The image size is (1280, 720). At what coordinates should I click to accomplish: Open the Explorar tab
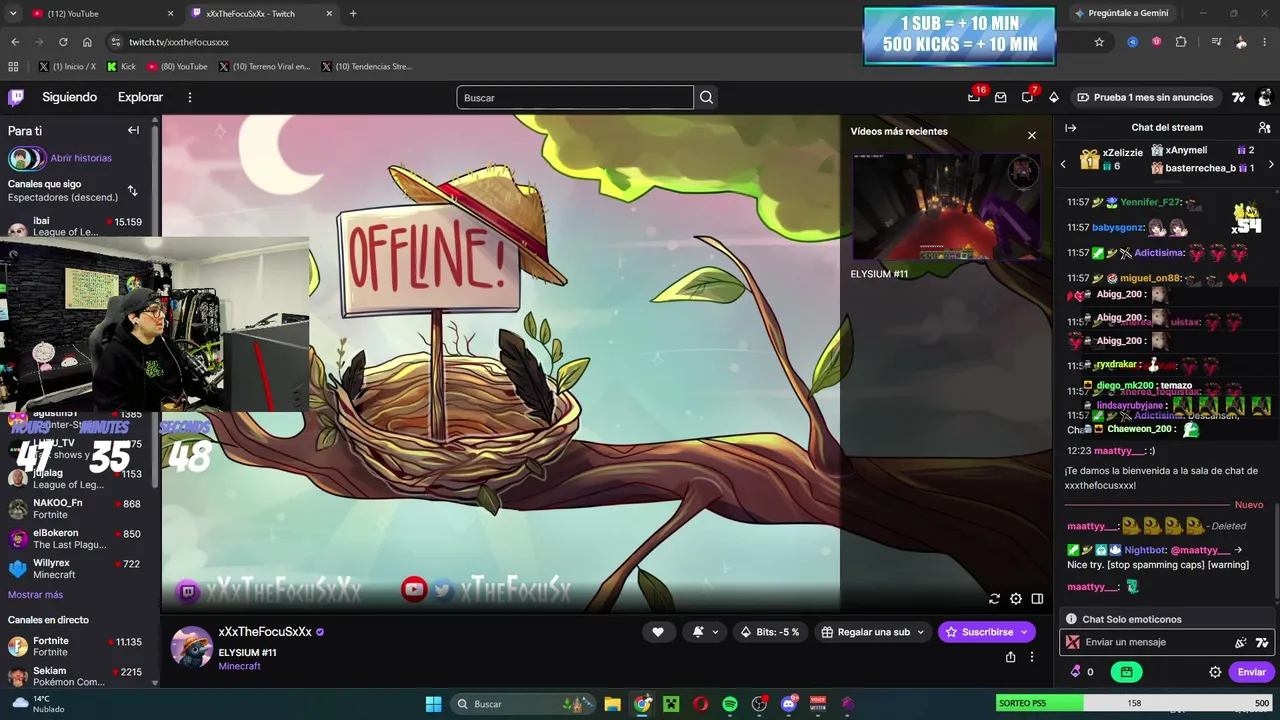140,97
